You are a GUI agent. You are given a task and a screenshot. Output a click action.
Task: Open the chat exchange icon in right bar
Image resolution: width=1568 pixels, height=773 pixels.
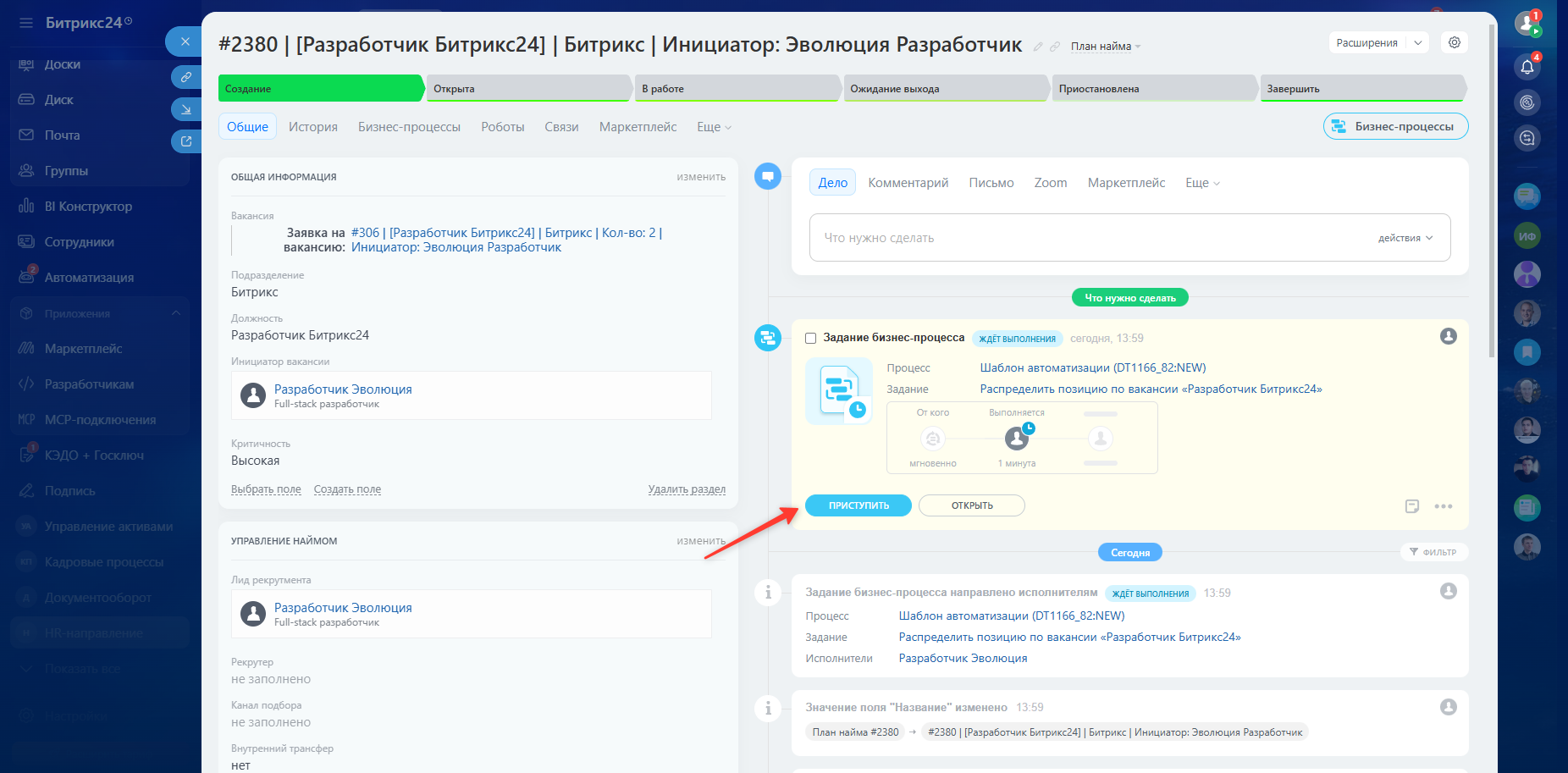[x=1527, y=138]
